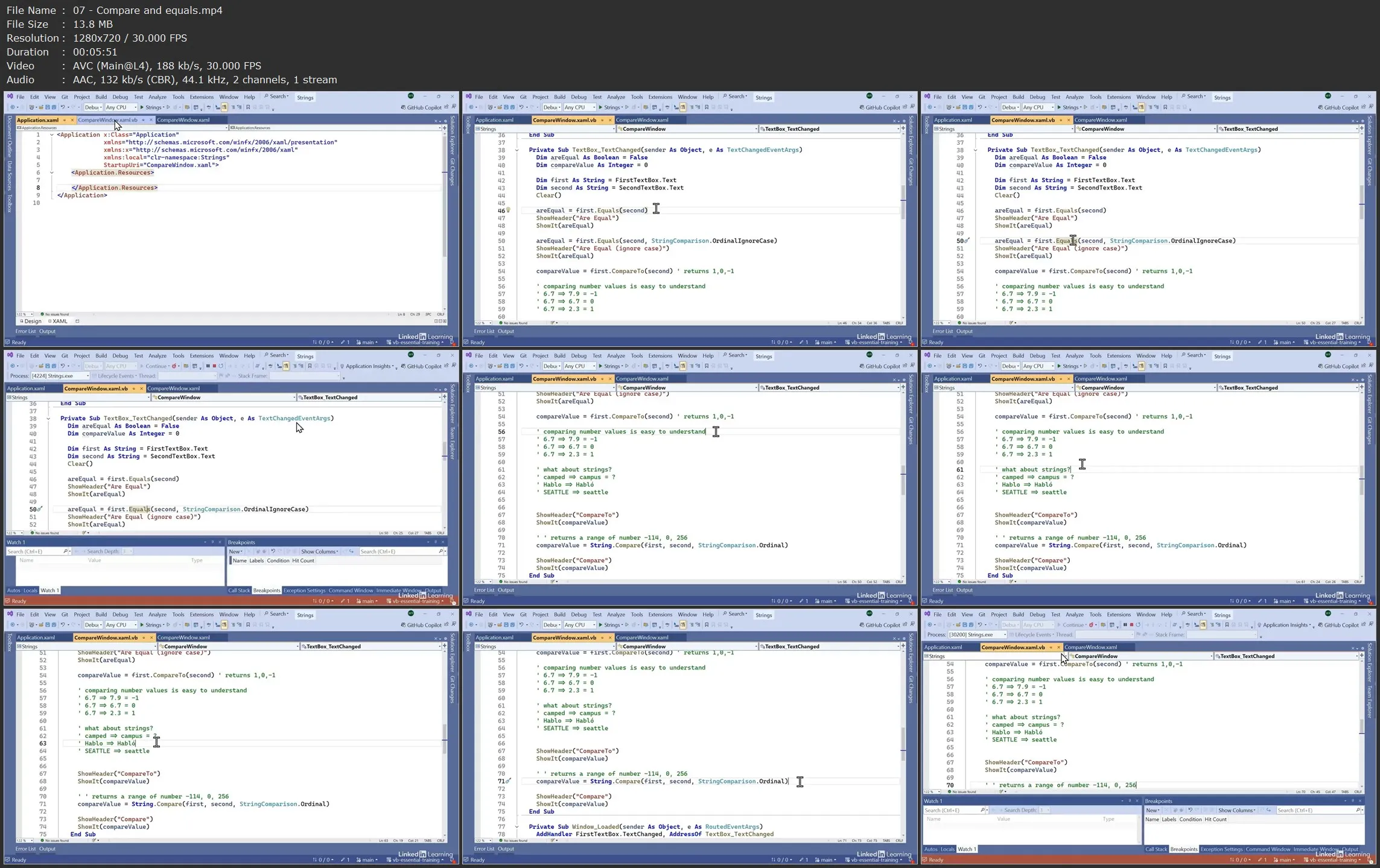The height and width of the screenshot is (868, 1380).
Task: Open Data Sources side tab in Application.xaml window
Action: click(10, 176)
